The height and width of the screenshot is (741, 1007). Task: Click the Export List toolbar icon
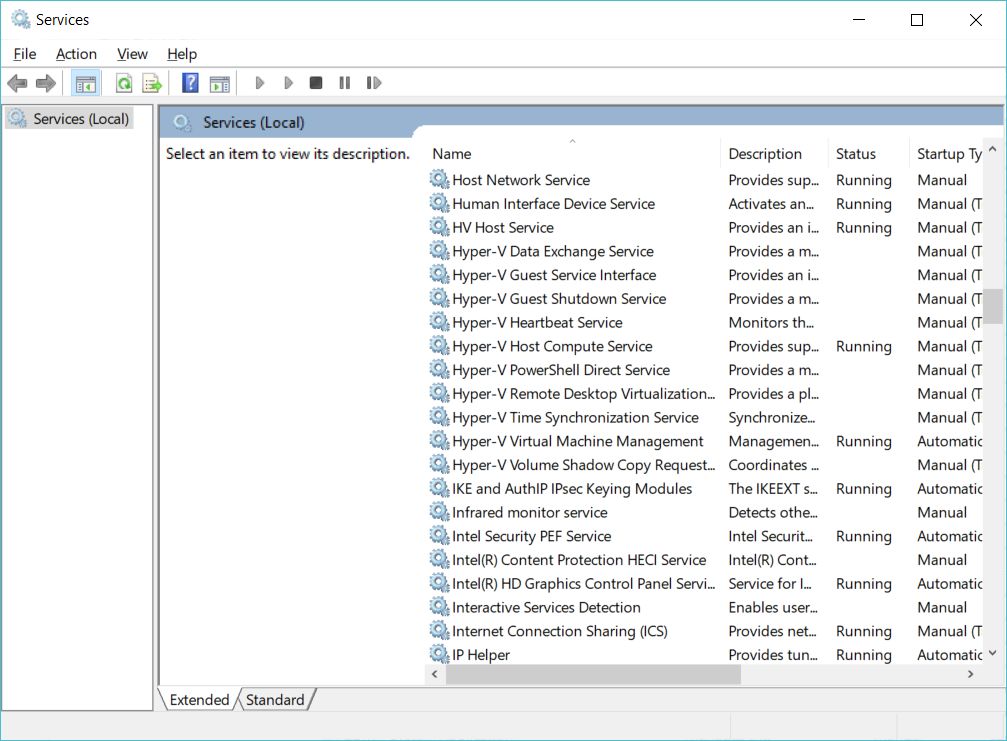[152, 83]
